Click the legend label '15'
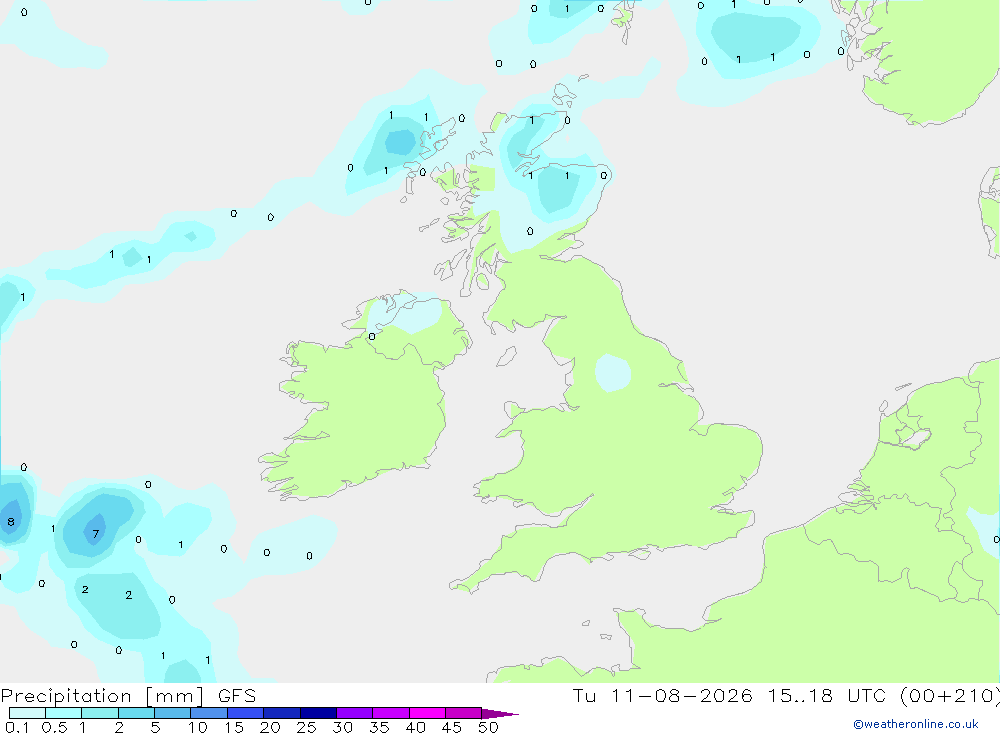The image size is (1000, 733). click(x=234, y=727)
